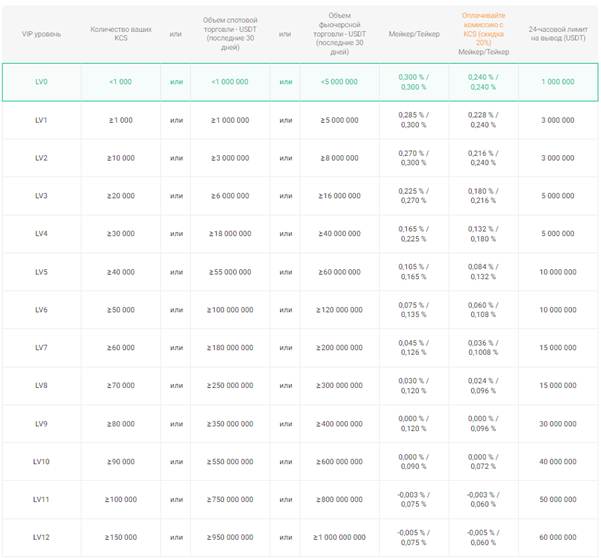Click the "Количество ваших KCS" column header

(121, 34)
